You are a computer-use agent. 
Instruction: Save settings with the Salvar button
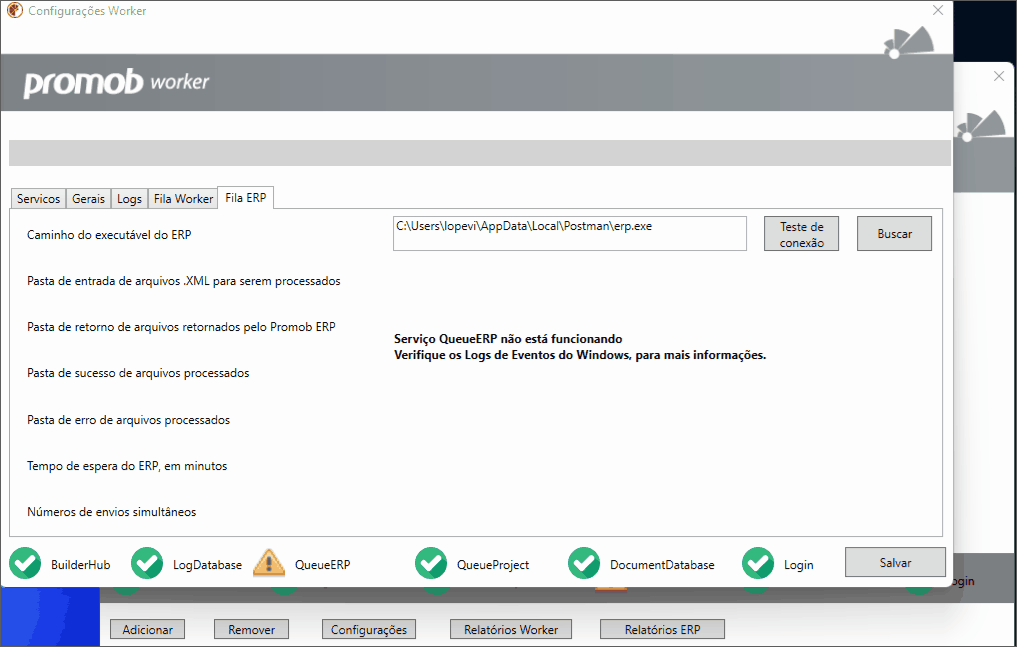coord(895,563)
